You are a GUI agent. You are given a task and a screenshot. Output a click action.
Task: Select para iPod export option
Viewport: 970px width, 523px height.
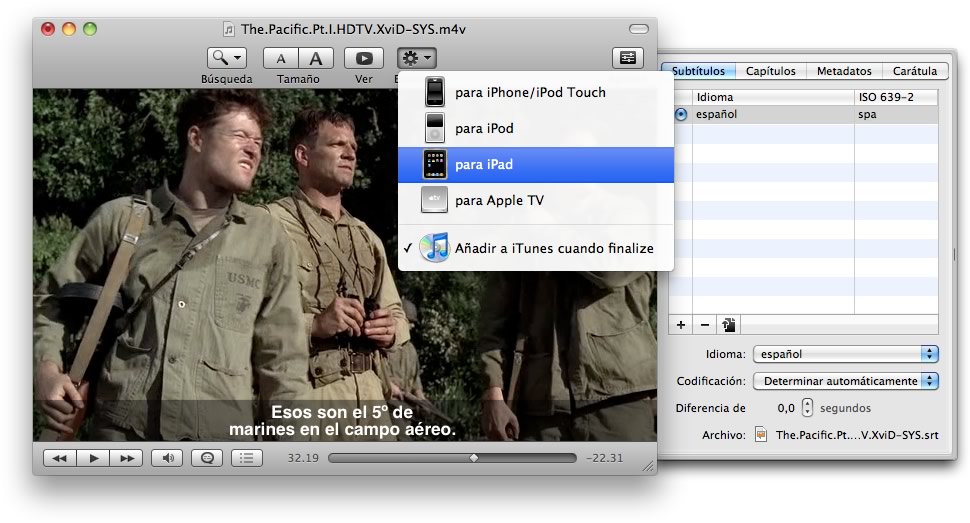pyautogui.click(x=536, y=128)
